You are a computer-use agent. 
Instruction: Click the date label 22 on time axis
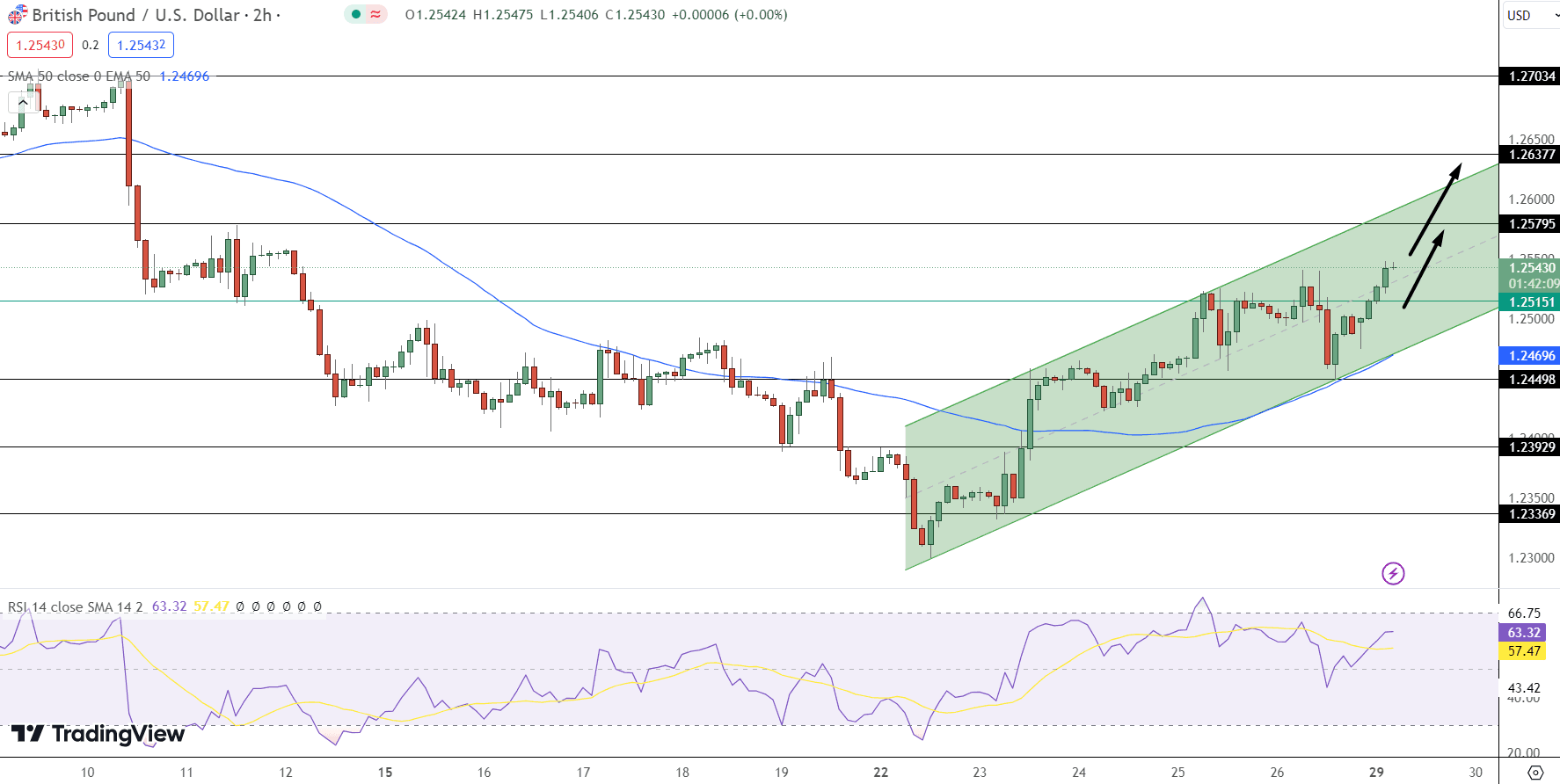880,773
